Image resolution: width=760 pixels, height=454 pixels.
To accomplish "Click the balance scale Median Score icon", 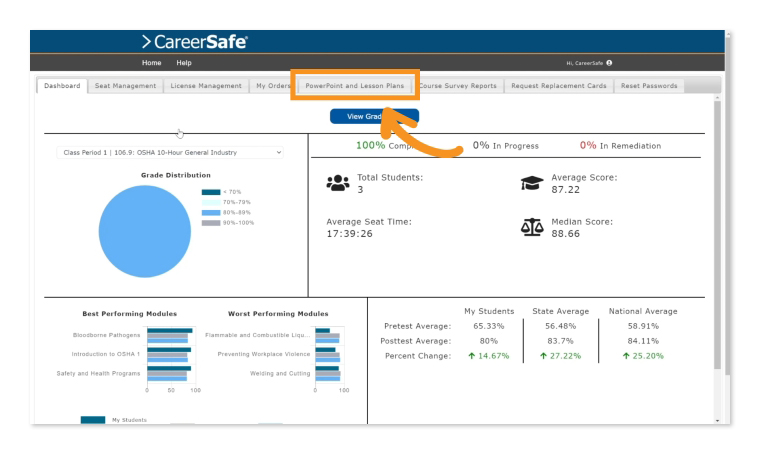I will pos(532,227).
